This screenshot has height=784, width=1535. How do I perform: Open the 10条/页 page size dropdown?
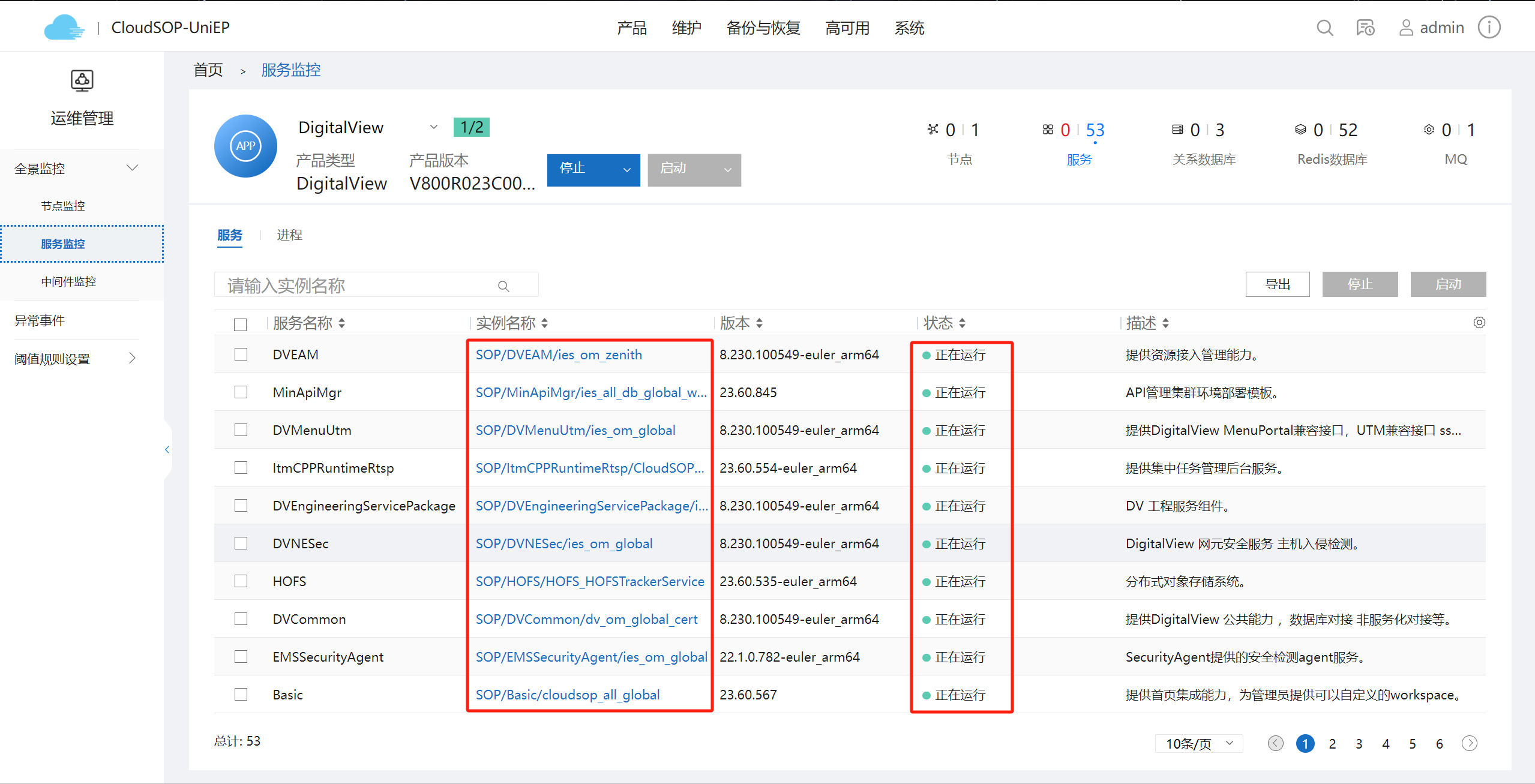click(1198, 744)
